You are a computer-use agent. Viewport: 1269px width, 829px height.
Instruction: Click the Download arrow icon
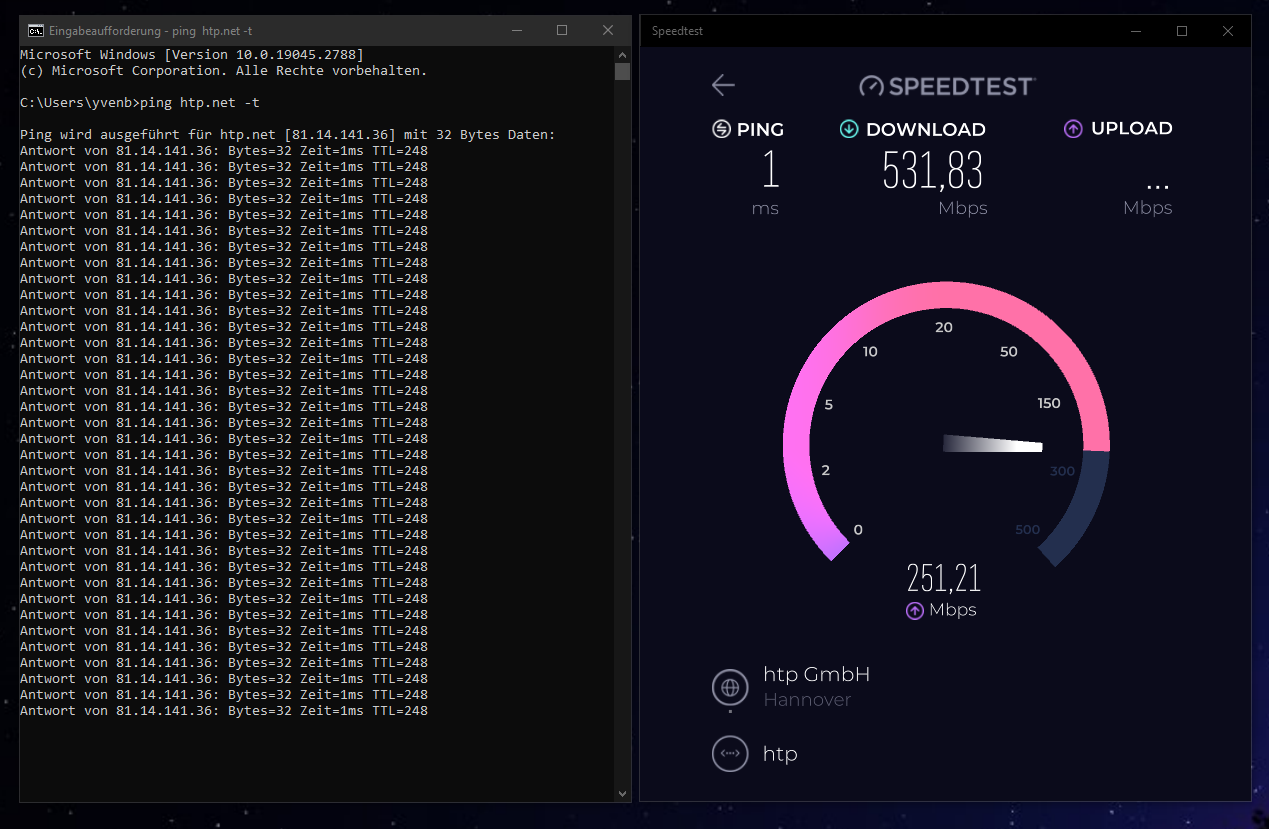(x=849, y=129)
